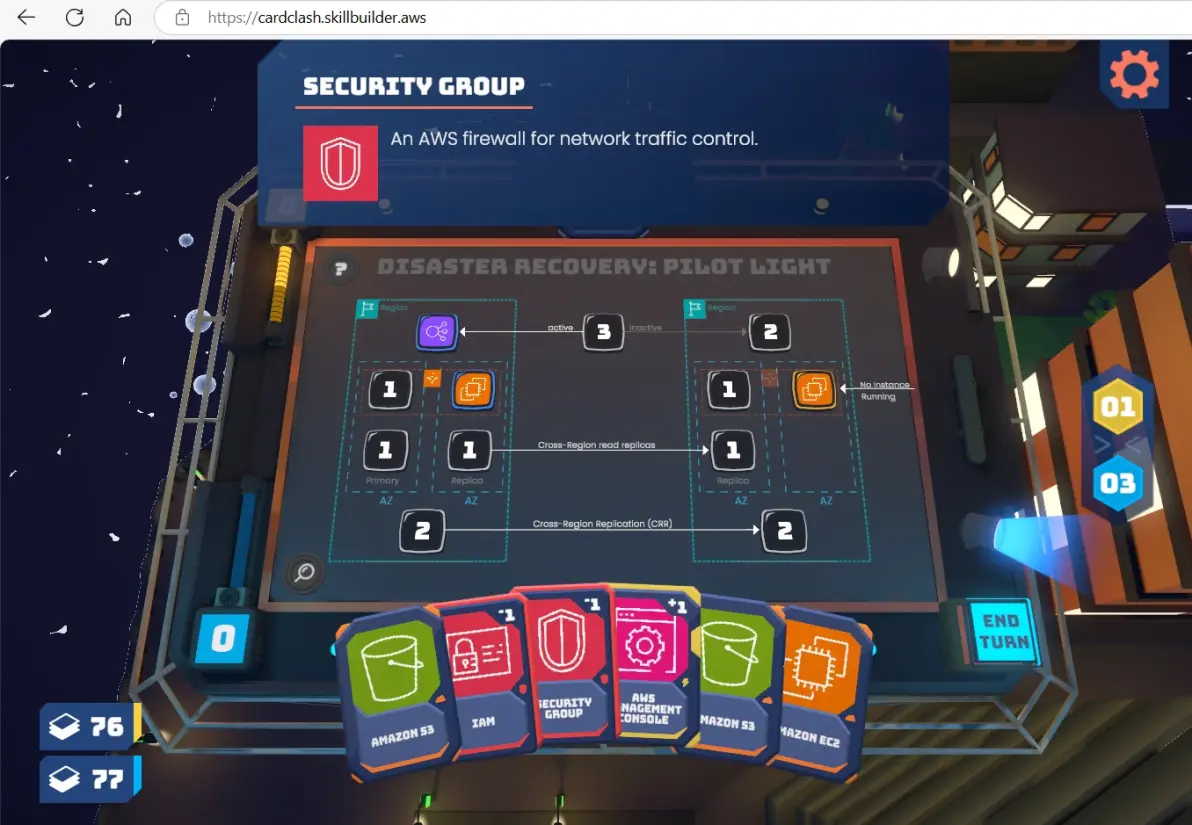Reload the page with the refresh icon
The width and height of the screenshot is (1192, 825).
click(74, 17)
